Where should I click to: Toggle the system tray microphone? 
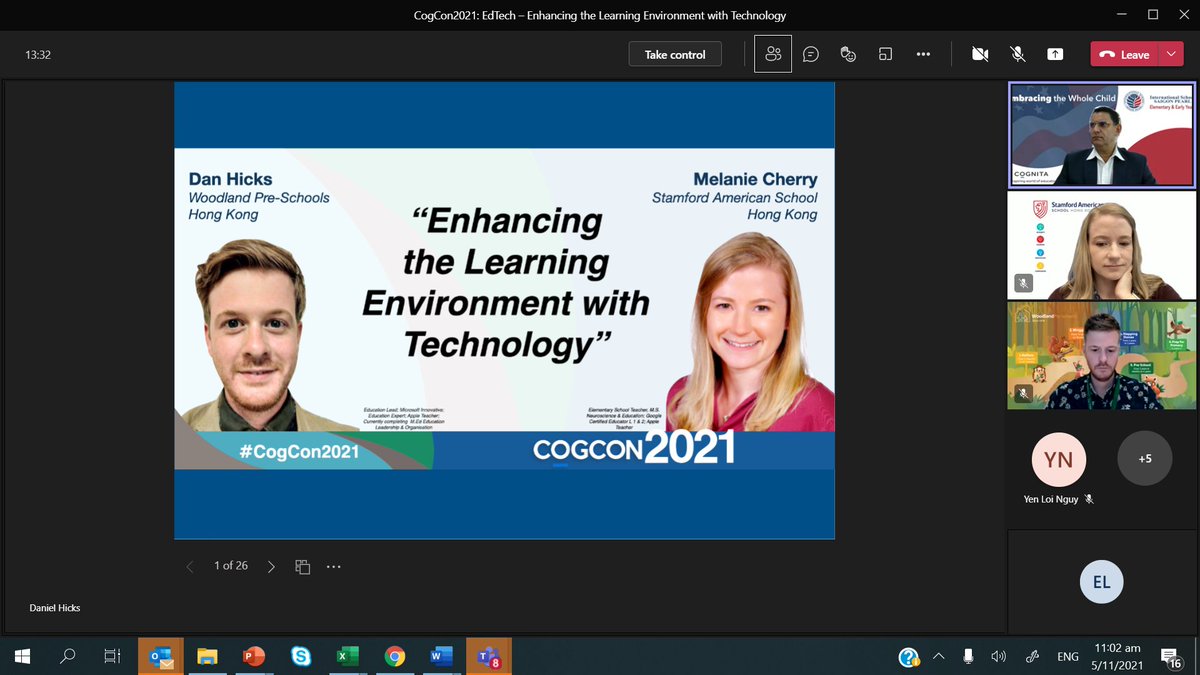click(x=967, y=656)
